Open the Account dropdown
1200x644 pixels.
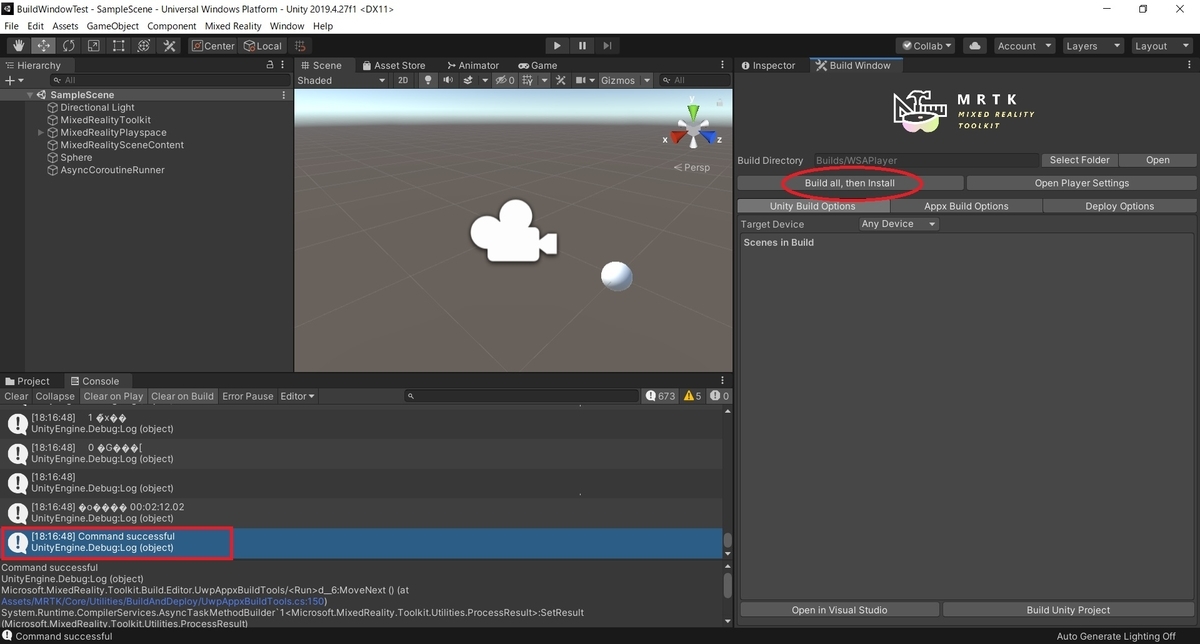click(1024, 46)
